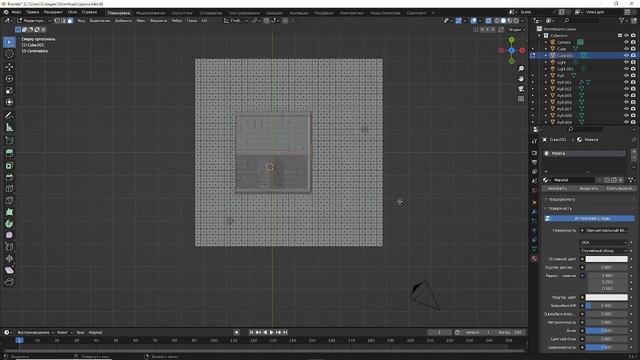This screenshot has width=640, height=360.
Task: Select the 3D Cursor tool
Action: tap(9, 53)
